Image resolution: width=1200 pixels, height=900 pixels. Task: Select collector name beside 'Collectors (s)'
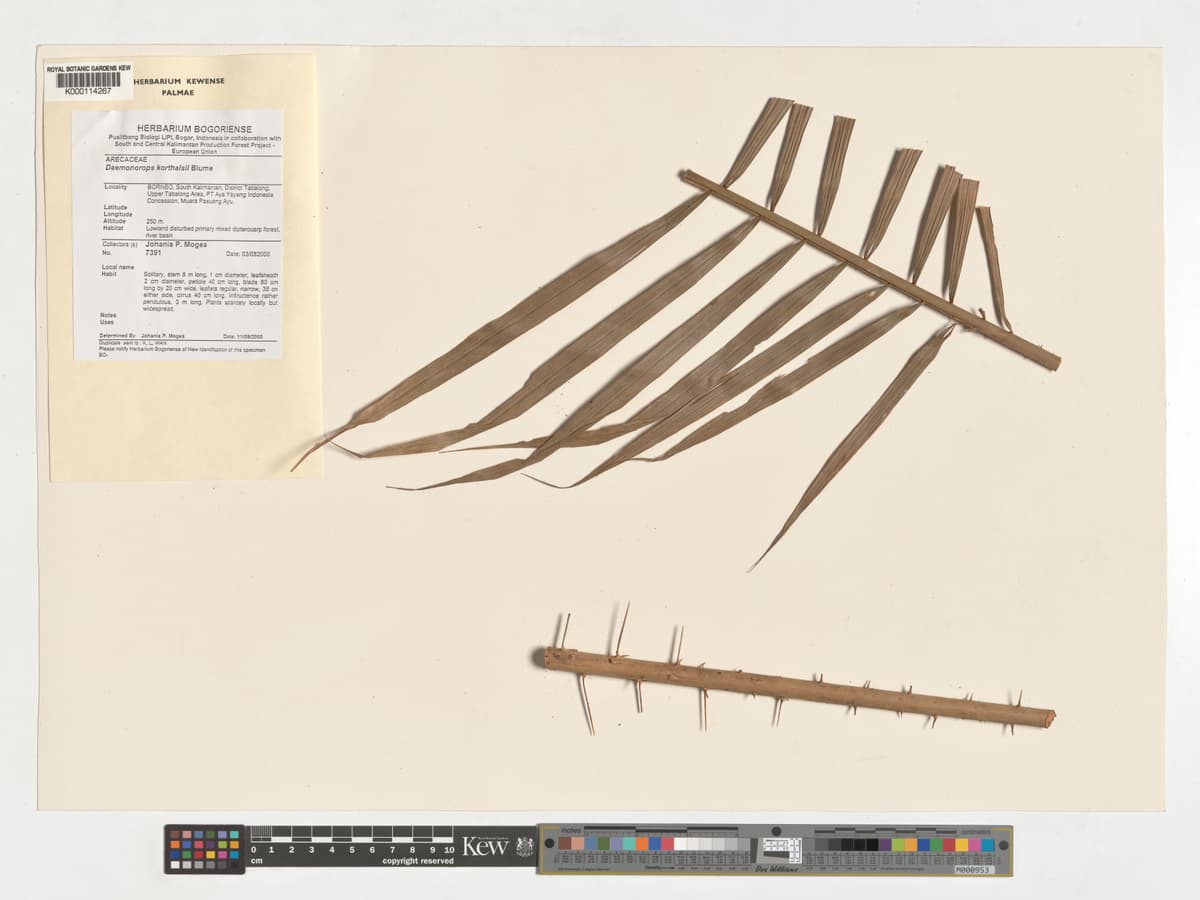pyautogui.click(x=176, y=244)
